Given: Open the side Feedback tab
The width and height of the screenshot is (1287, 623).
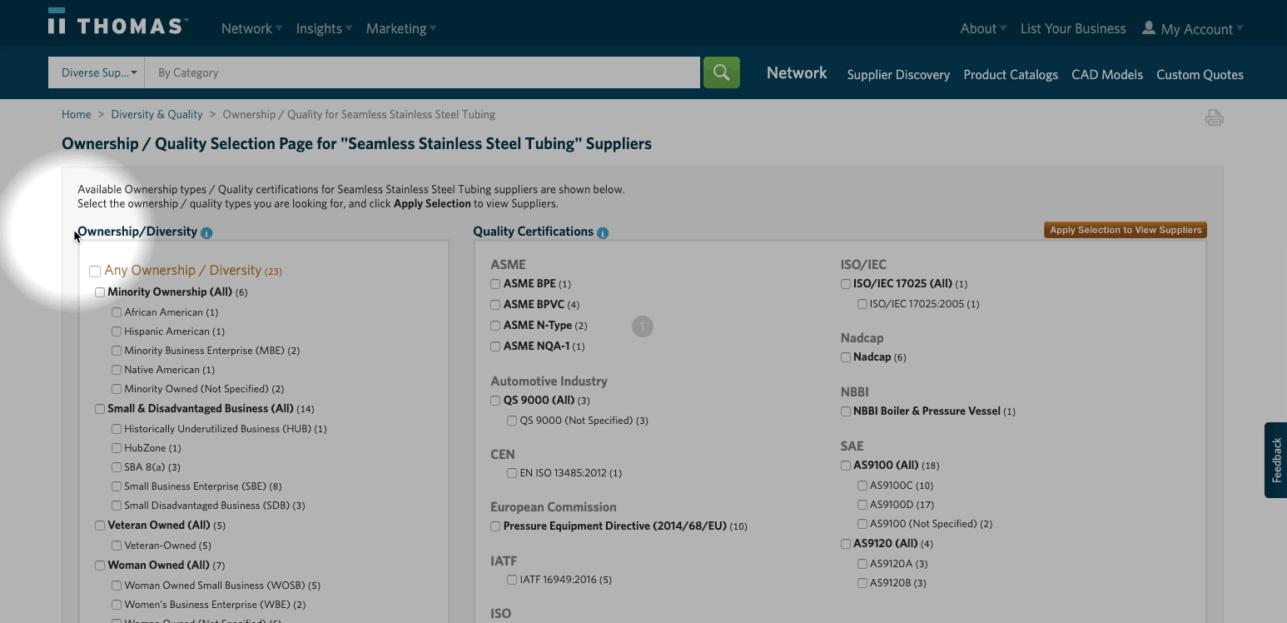Looking at the screenshot, I should (x=1275, y=460).
